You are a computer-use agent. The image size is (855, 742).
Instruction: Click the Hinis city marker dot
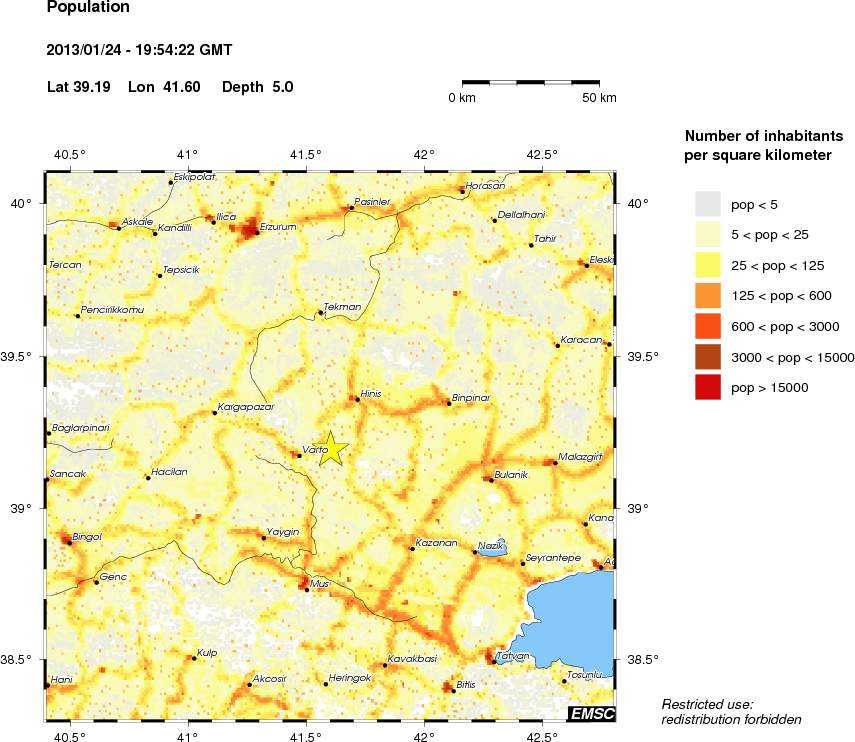point(357,399)
